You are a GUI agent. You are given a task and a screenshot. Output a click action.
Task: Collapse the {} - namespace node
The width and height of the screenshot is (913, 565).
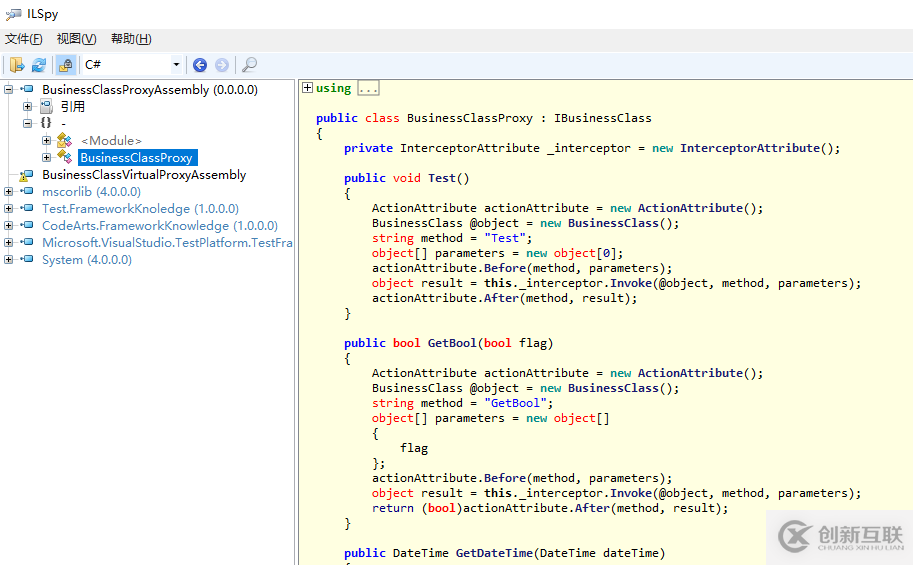tap(27, 123)
